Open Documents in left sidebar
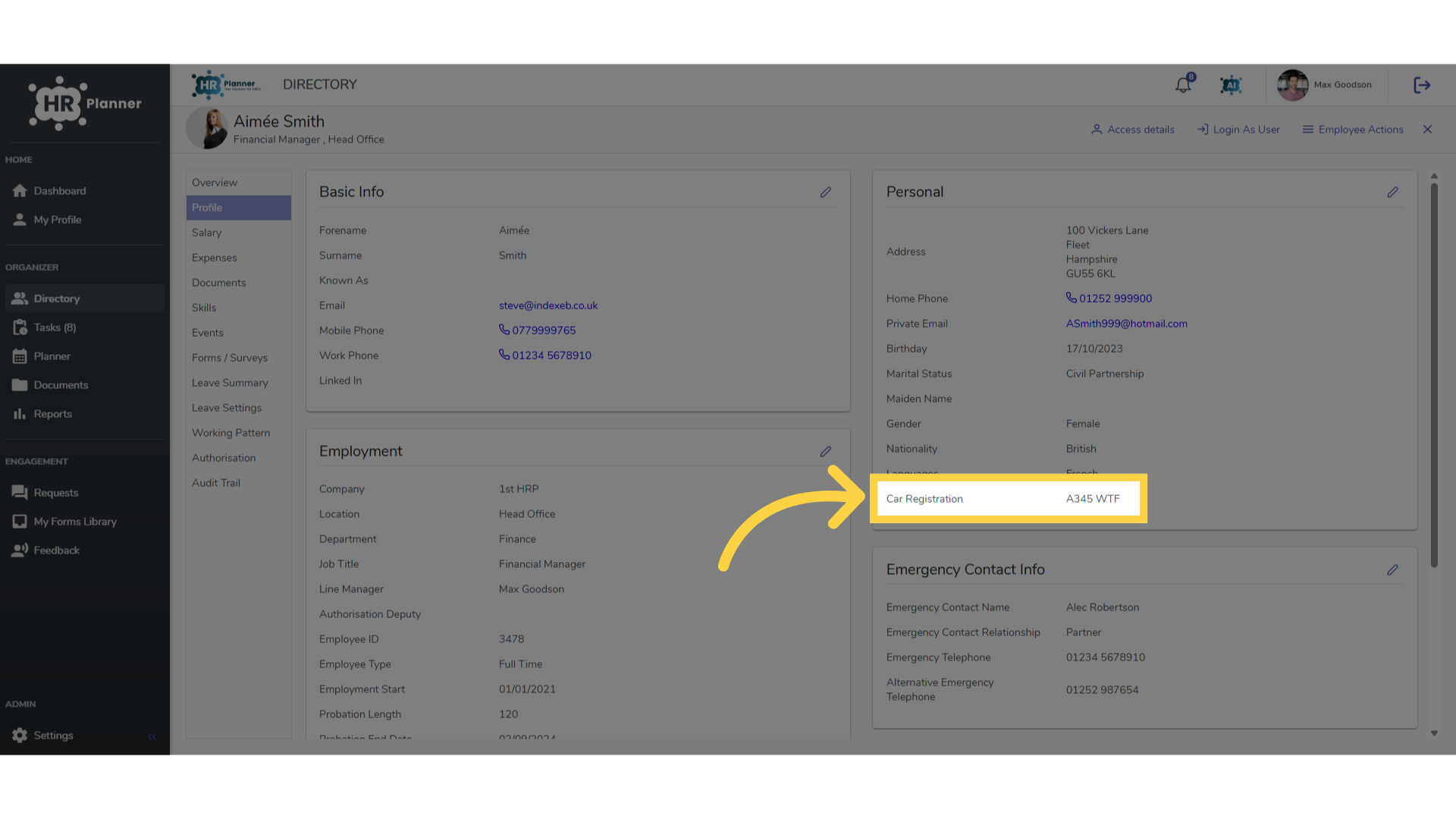The height and width of the screenshot is (819, 1456). [84, 385]
